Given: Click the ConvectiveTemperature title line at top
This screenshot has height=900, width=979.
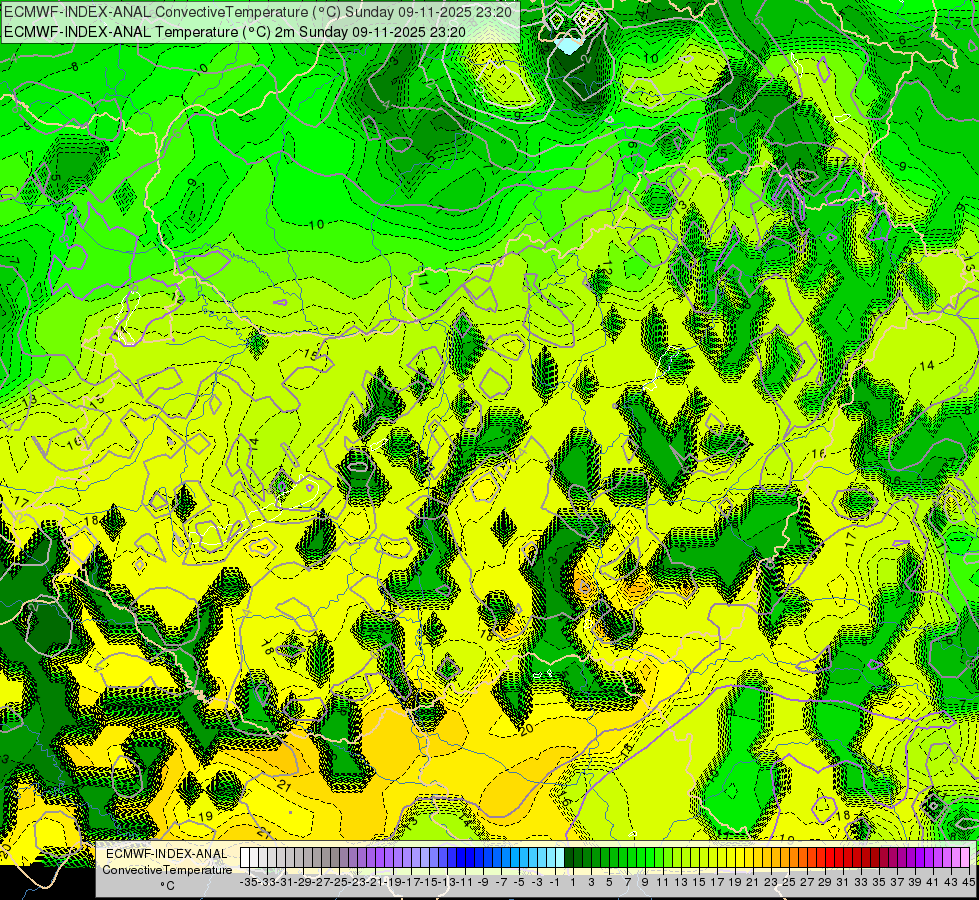Looking at the screenshot, I should pos(258,12).
